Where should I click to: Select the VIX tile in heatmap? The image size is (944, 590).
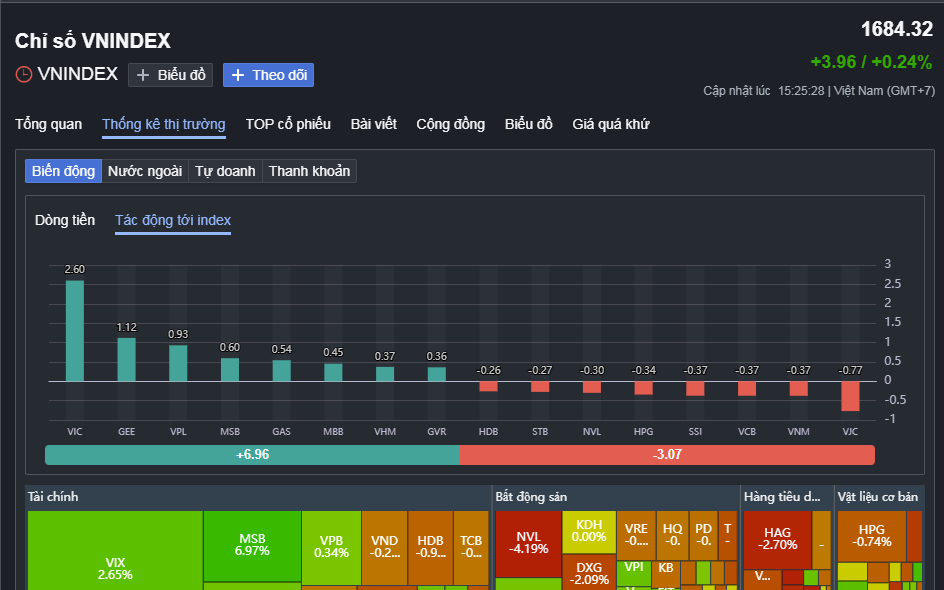pyautogui.click(x=115, y=550)
